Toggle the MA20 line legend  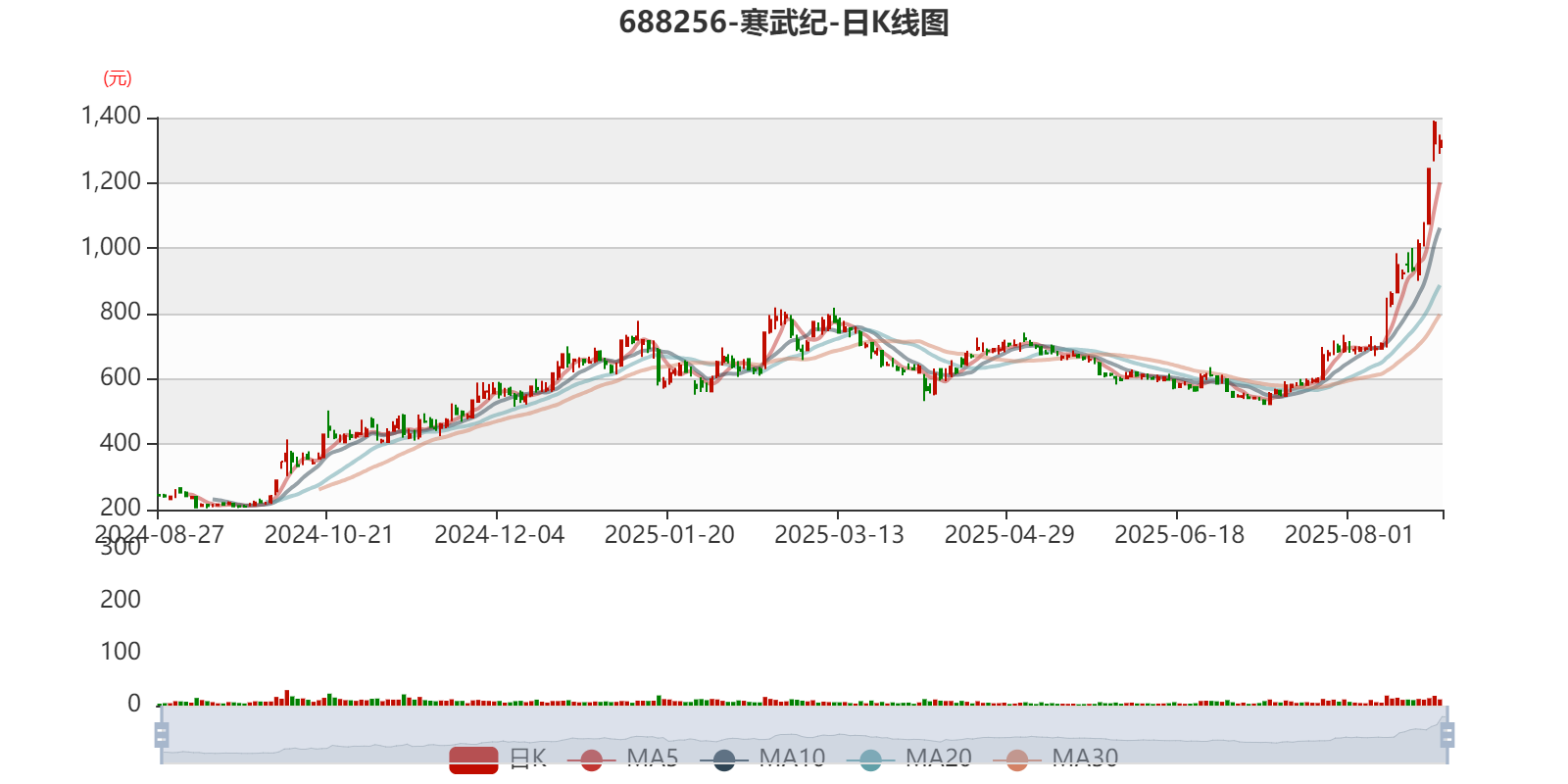click(908, 759)
